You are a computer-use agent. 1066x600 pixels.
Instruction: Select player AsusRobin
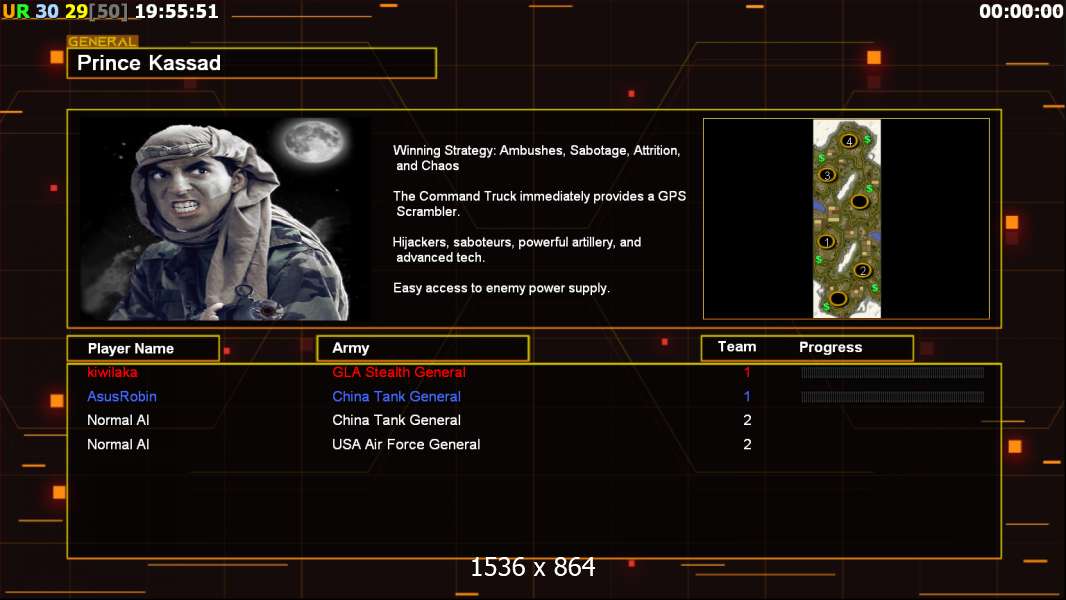122,396
